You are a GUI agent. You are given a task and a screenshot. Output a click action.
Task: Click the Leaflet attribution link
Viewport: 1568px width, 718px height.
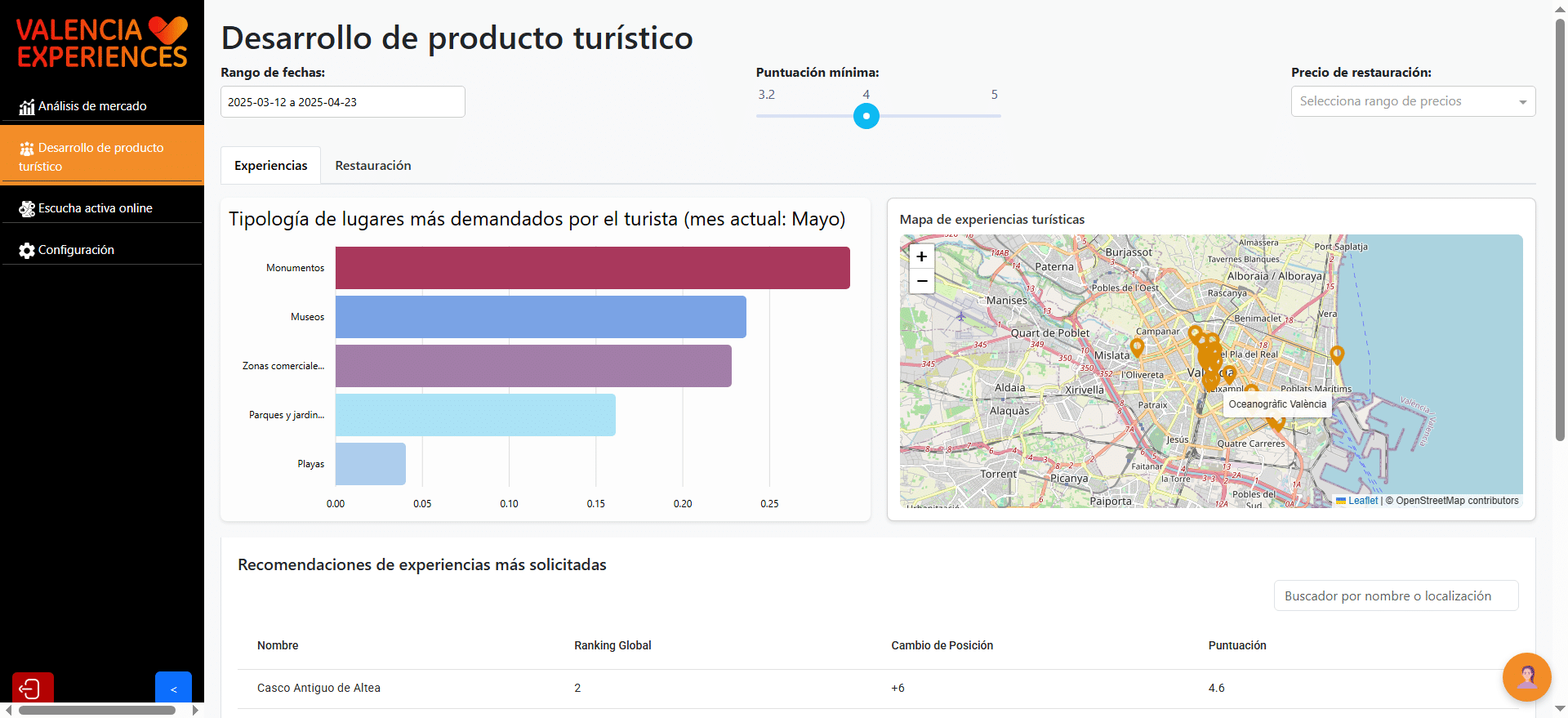tap(1362, 501)
